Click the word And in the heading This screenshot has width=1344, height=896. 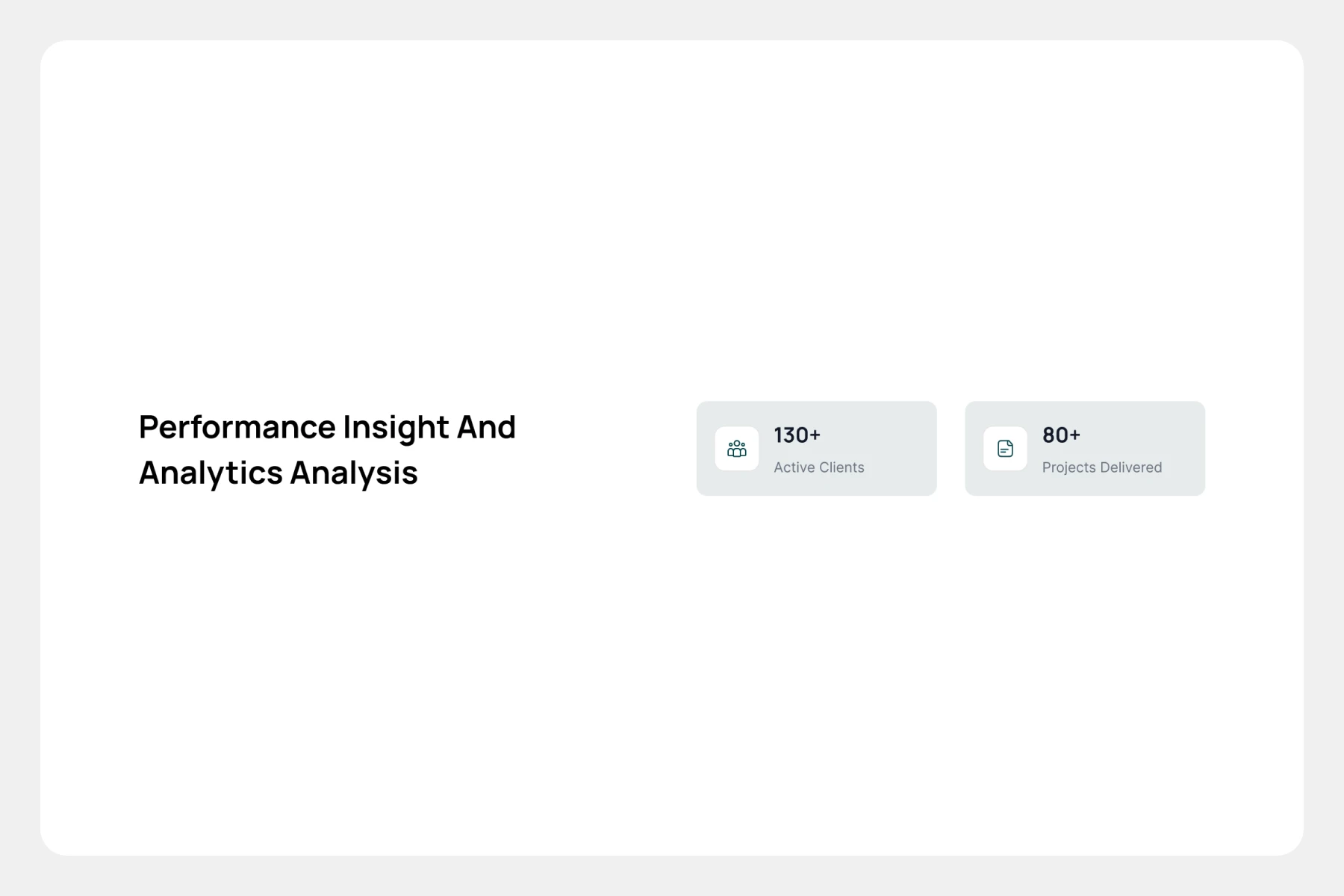(486, 428)
